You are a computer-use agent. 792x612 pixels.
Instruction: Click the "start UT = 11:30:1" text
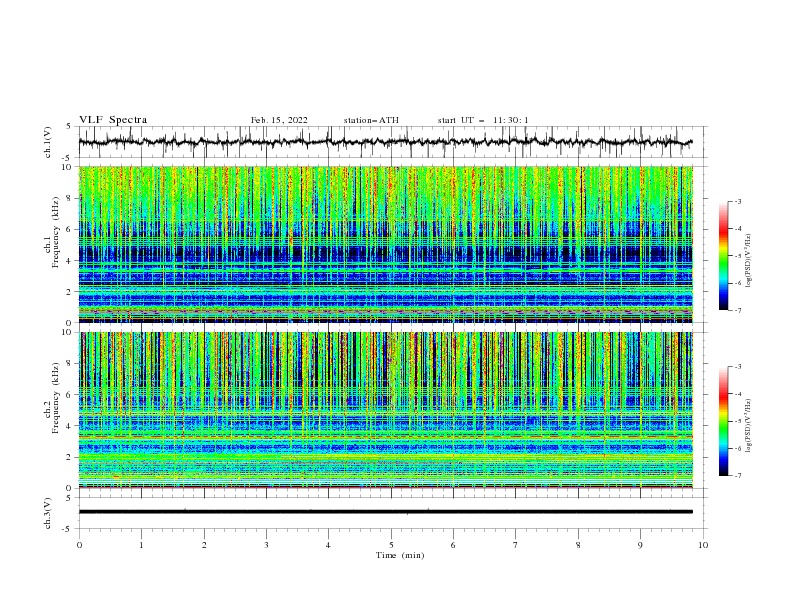(483, 120)
